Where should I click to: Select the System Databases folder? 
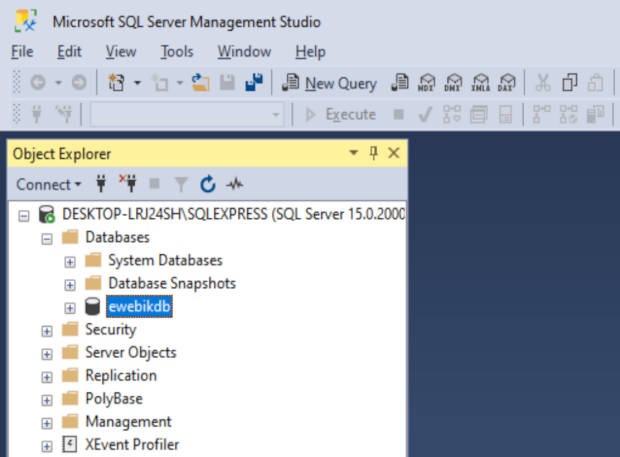pyautogui.click(x=165, y=261)
